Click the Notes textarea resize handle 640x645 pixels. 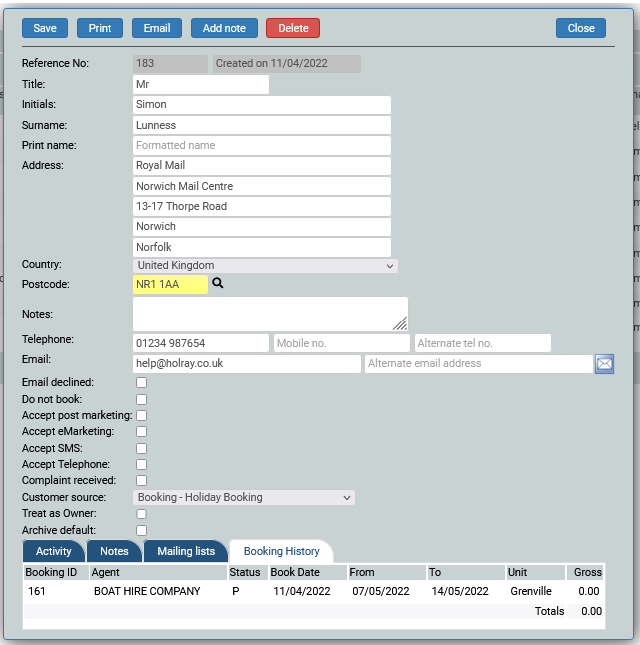click(x=400, y=323)
